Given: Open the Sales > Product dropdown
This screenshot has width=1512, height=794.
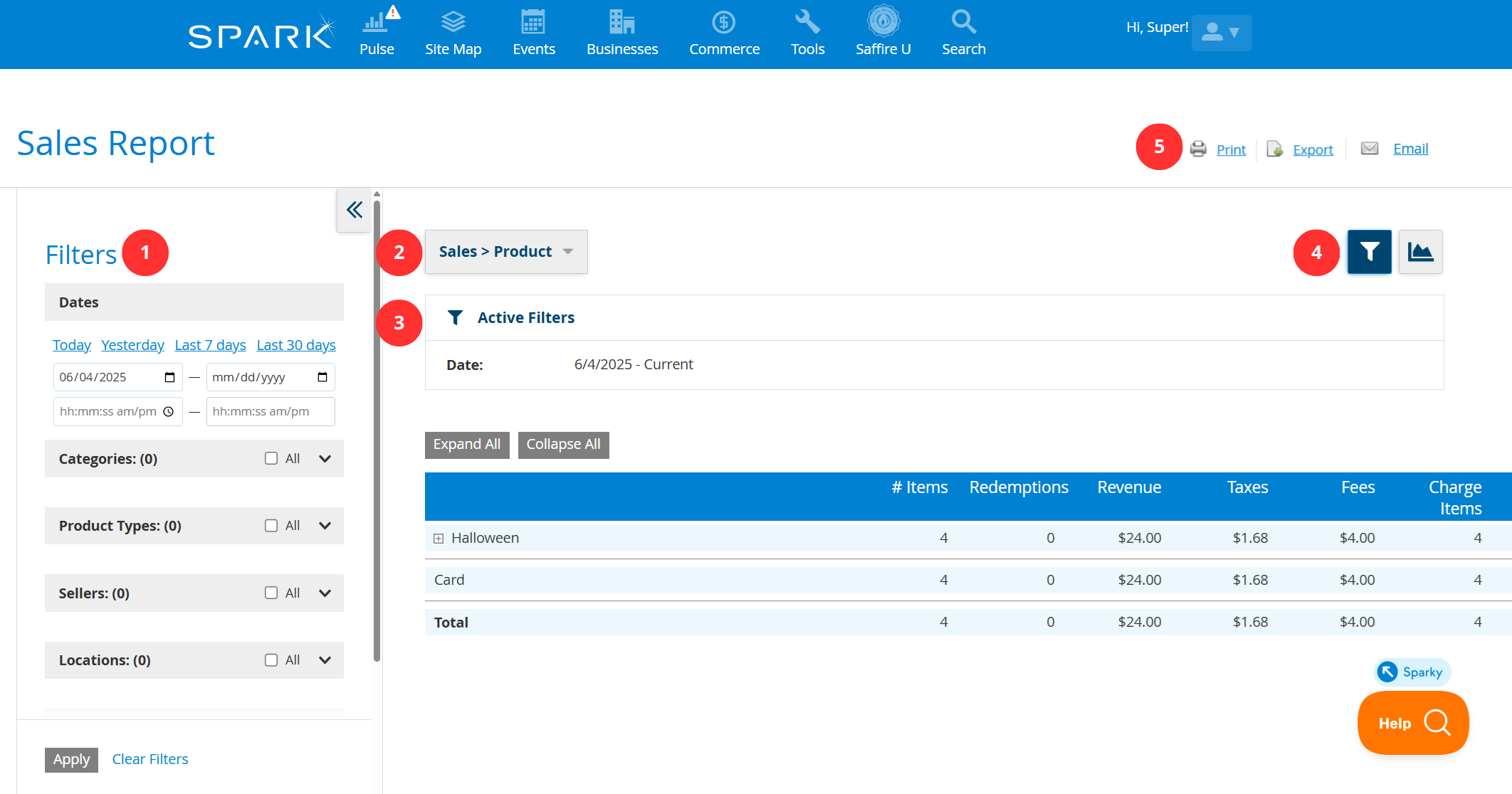Looking at the screenshot, I should pos(505,252).
